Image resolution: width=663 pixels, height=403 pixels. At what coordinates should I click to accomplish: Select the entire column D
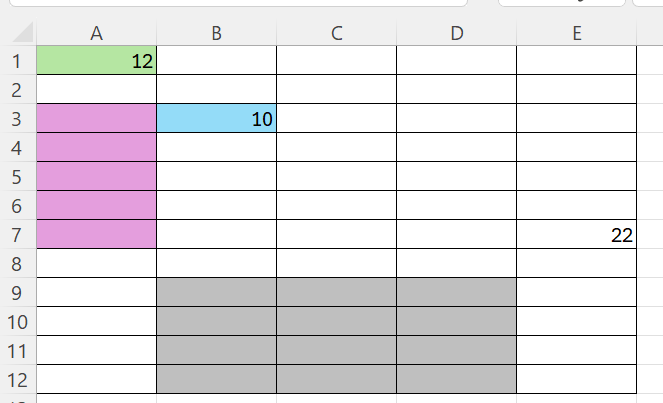[456, 33]
